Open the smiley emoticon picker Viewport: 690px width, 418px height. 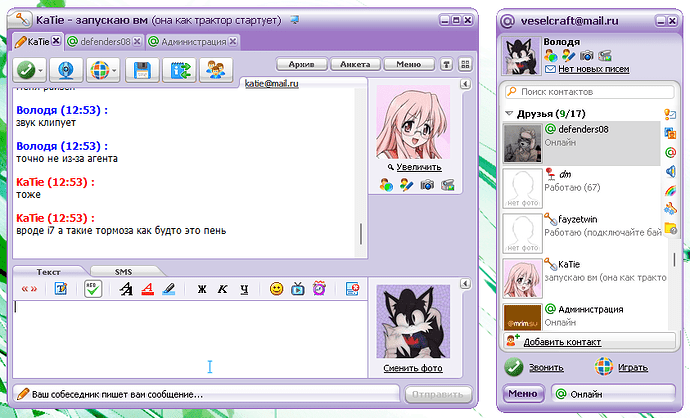click(277, 289)
